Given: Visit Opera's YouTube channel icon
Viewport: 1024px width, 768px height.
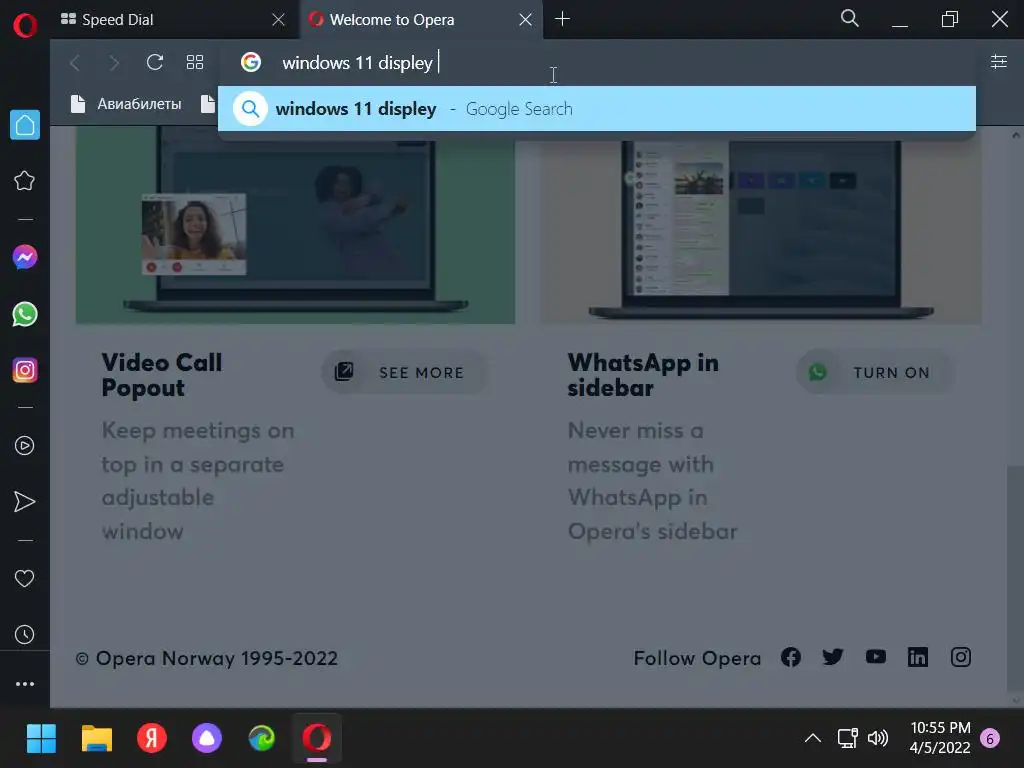Looking at the screenshot, I should 876,656.
